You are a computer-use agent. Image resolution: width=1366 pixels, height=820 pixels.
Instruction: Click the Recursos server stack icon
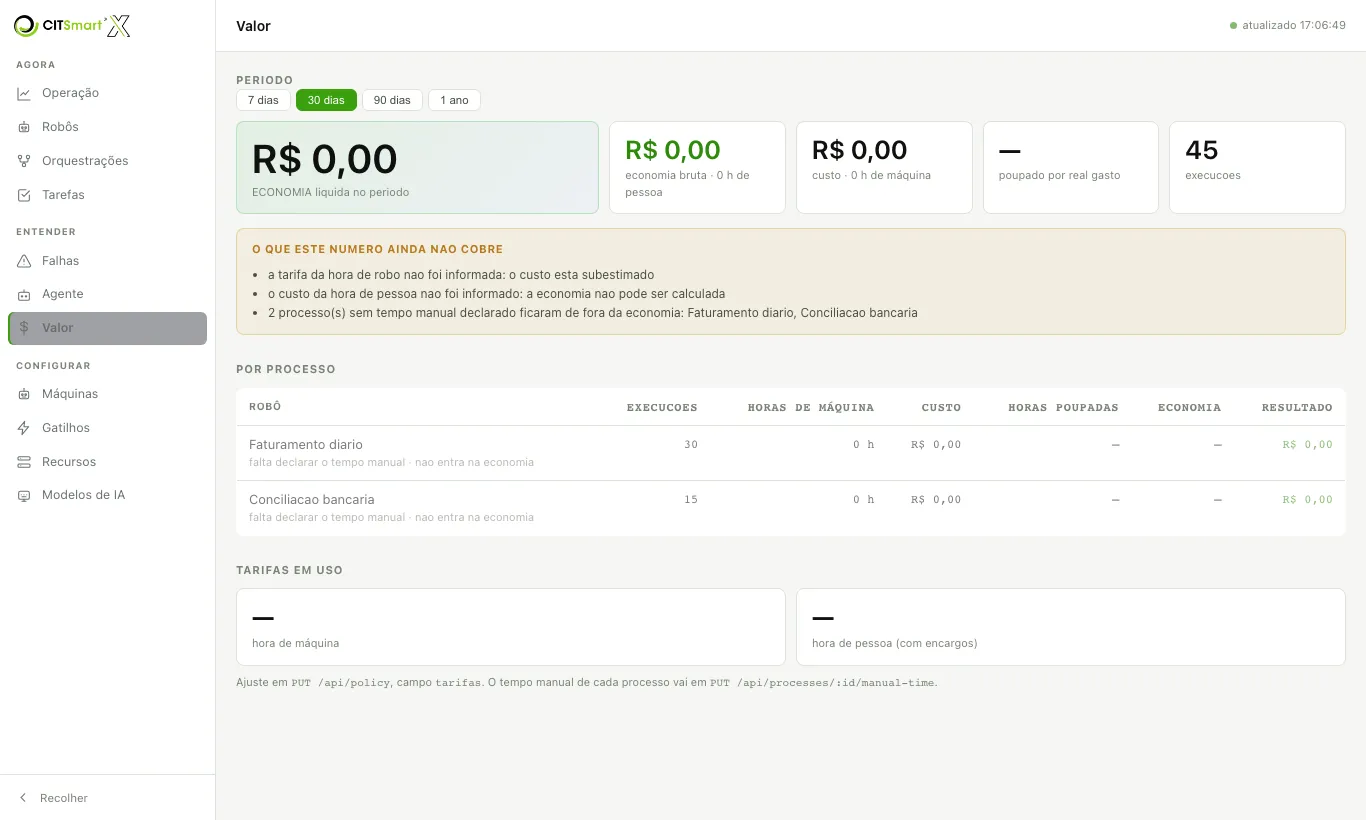[24, 462]
